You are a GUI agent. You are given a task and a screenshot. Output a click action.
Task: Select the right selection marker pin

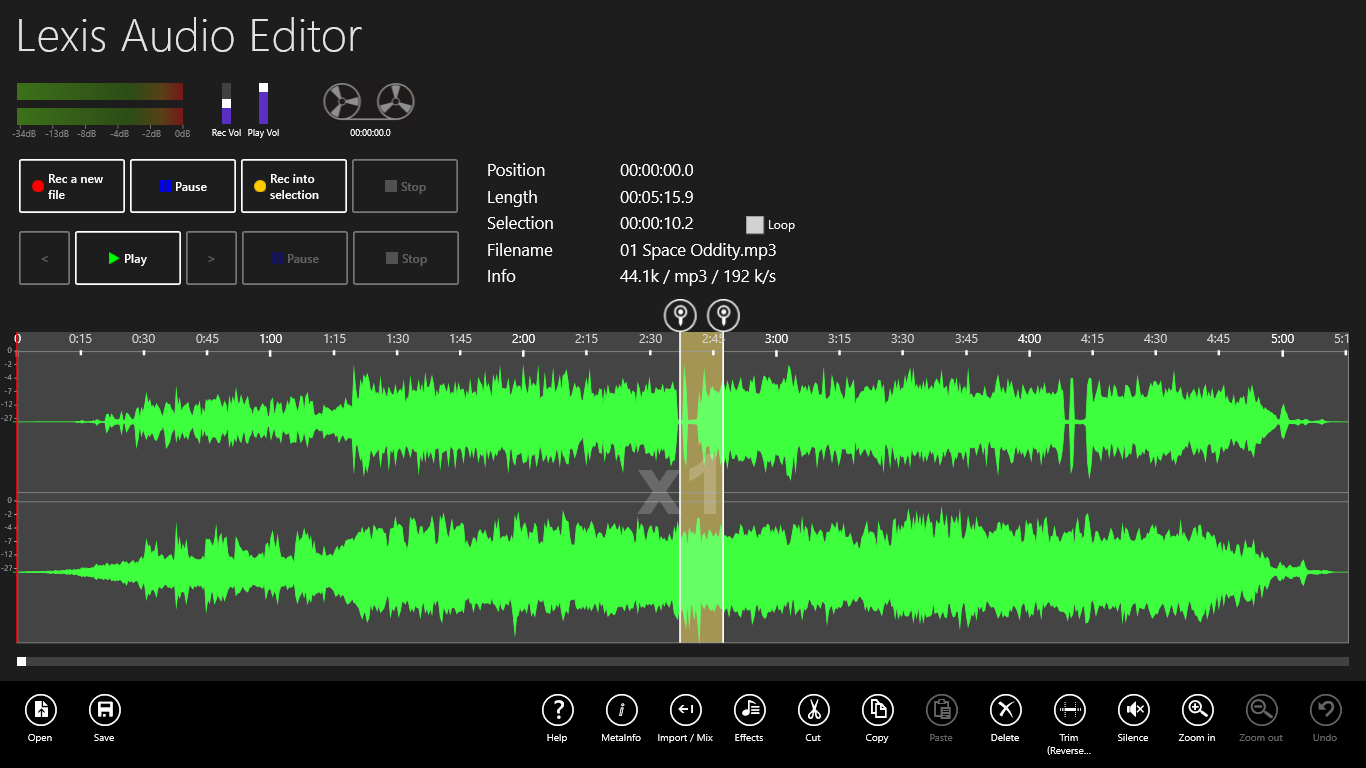click(x=723, y=315)
